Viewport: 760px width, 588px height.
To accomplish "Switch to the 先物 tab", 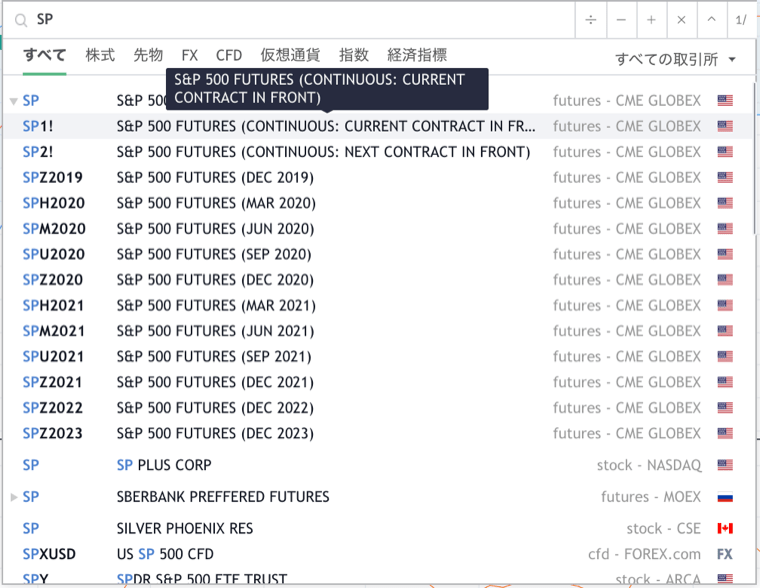I will [148, 55].
